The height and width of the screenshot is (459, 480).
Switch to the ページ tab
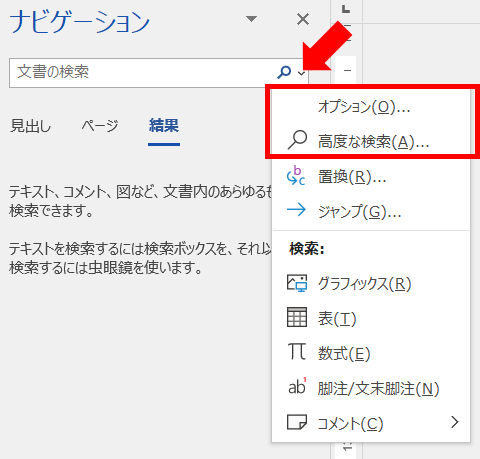[x=100, y=126]
